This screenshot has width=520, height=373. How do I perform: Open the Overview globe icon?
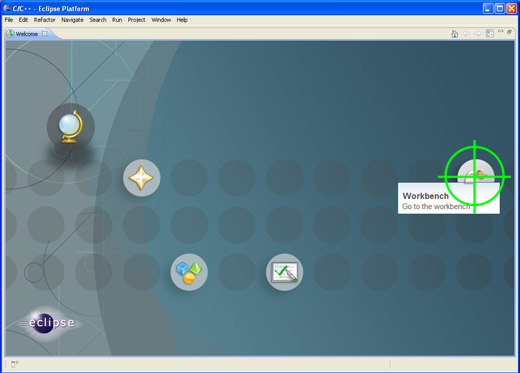tap(71, 127)
